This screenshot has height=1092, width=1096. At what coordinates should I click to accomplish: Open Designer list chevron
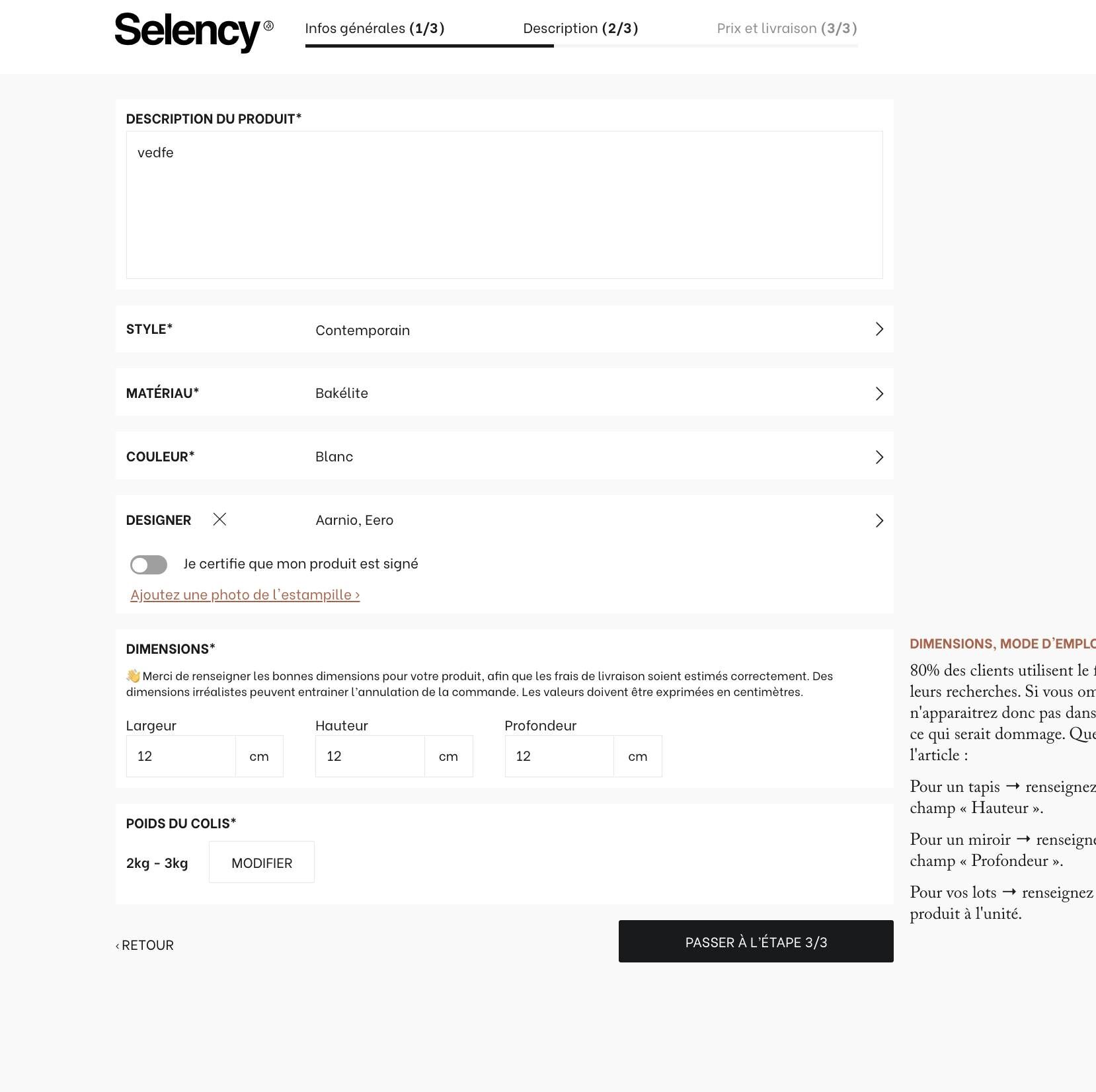pyautogui.click(x=879, y=520)
